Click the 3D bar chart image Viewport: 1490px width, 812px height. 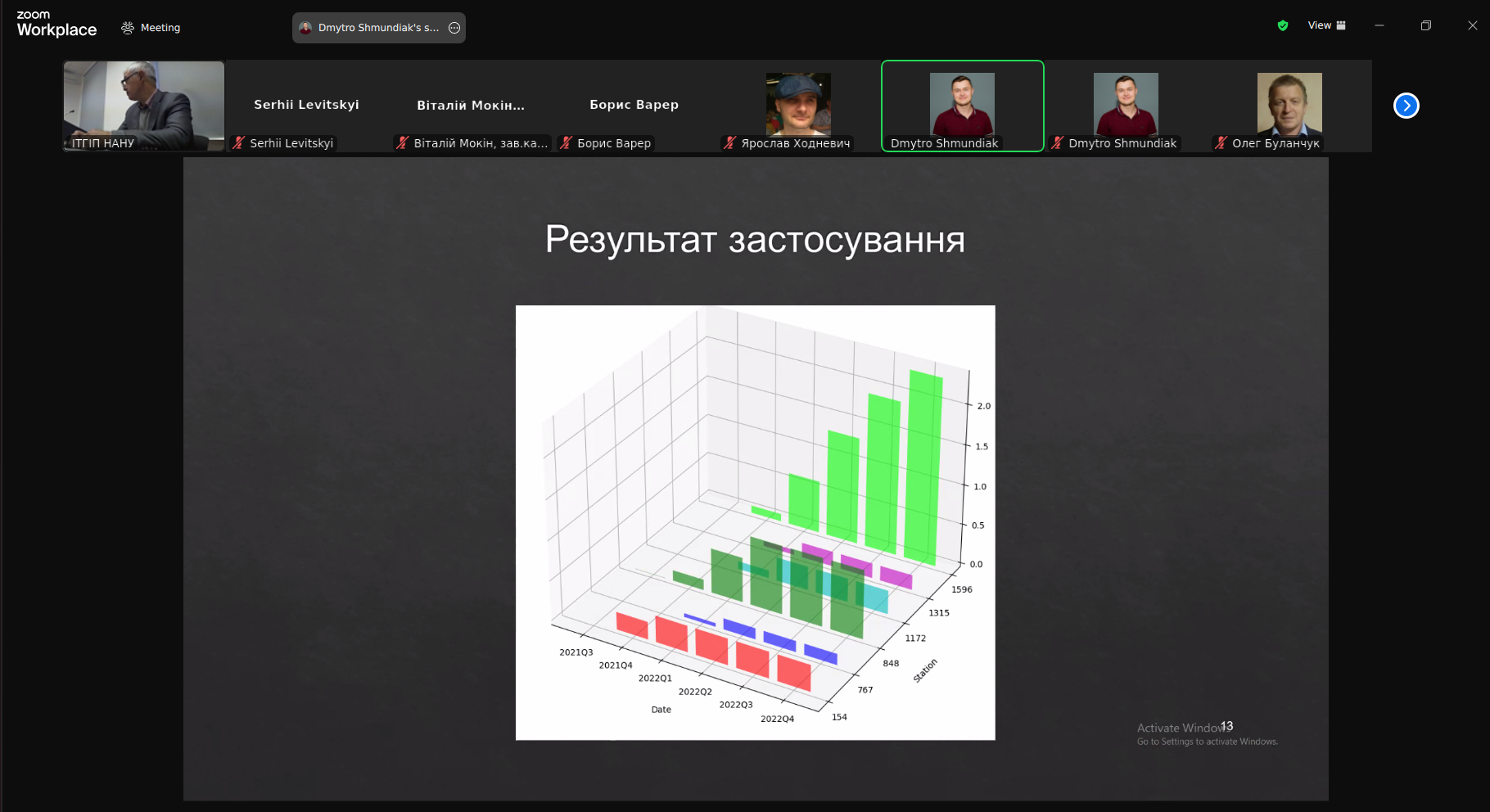[x=755, y=522]
